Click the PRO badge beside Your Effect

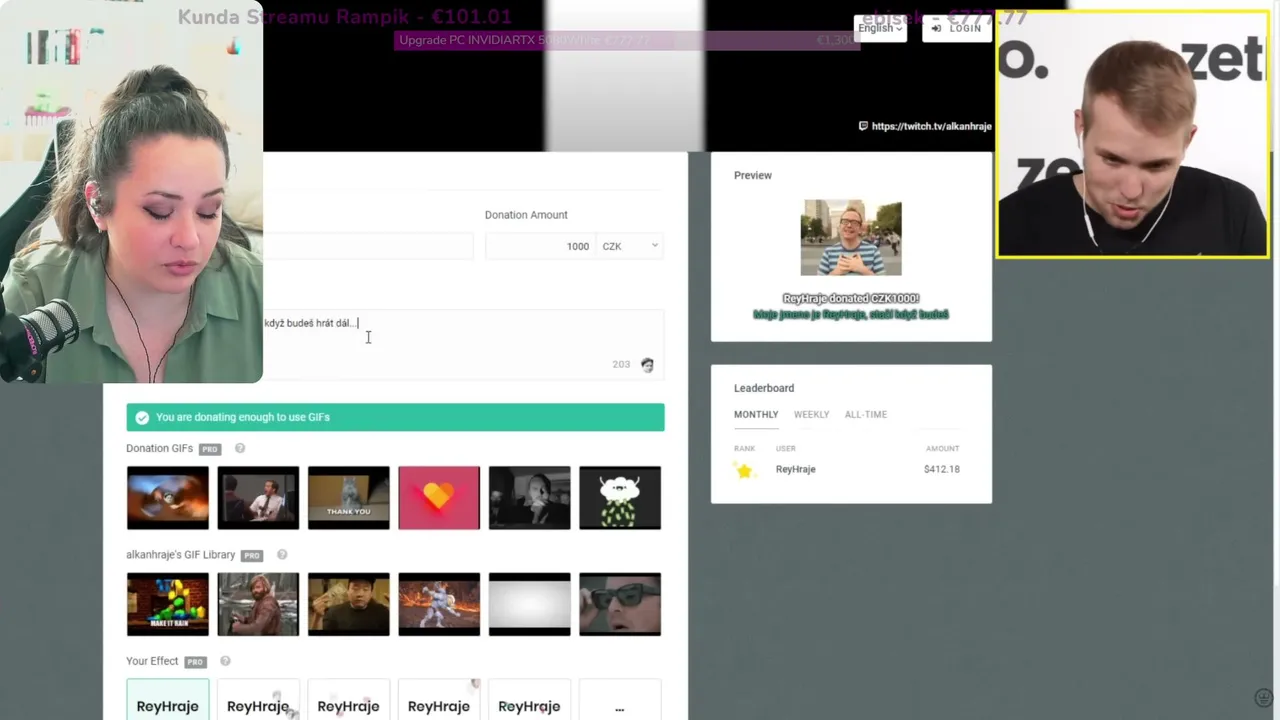point(195,662)
